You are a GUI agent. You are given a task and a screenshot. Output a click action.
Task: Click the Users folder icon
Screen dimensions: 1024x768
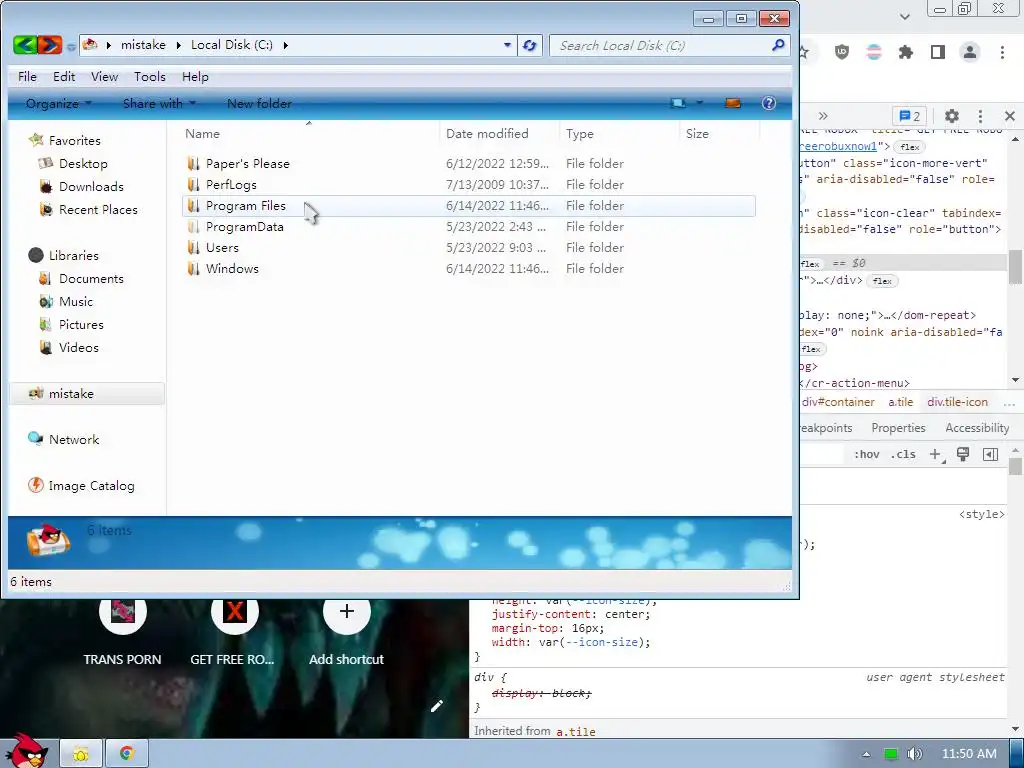[193, 248]
